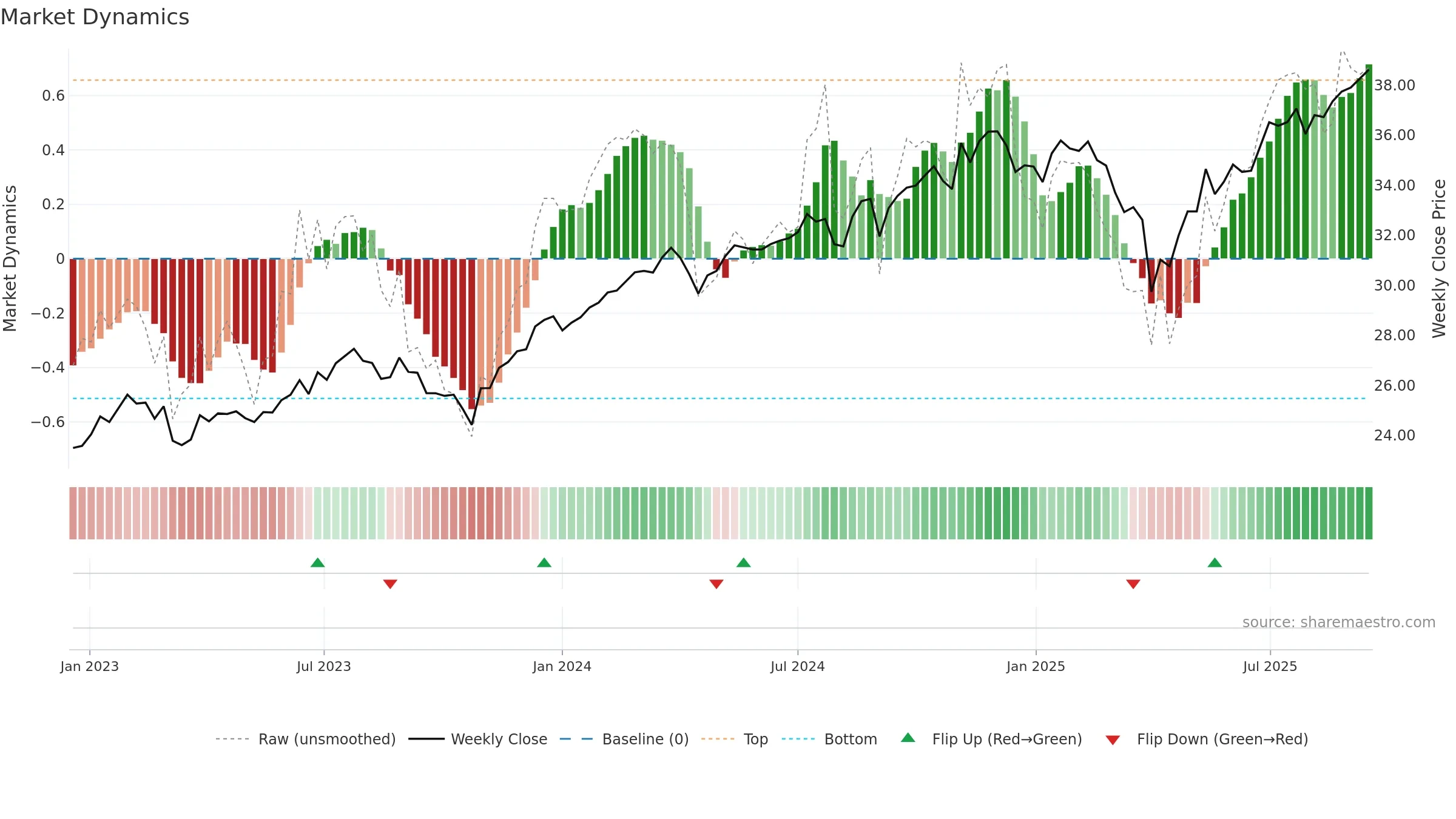Select the green flip-up marker just before Jan 2024
The height and width of the screenshot is (819, 1456).
[x=544, y=562]
